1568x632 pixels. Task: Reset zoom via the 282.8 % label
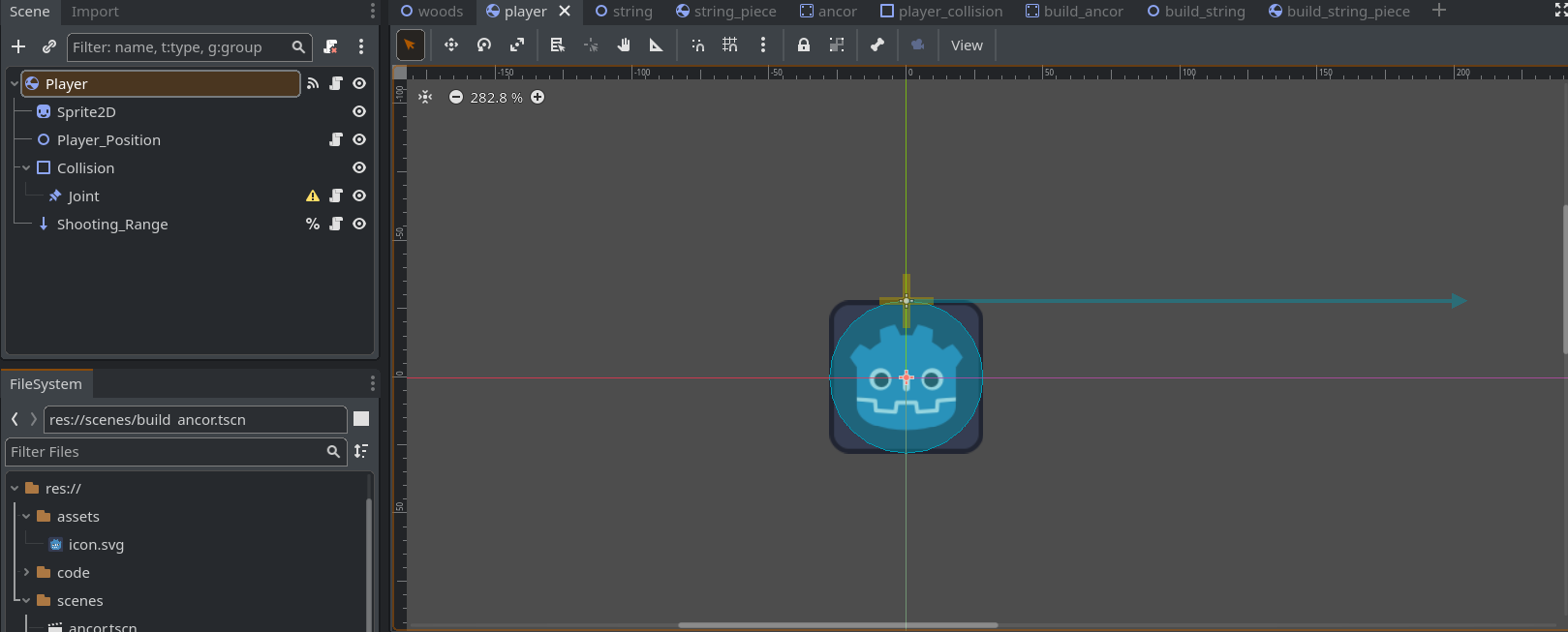[496, 97]
